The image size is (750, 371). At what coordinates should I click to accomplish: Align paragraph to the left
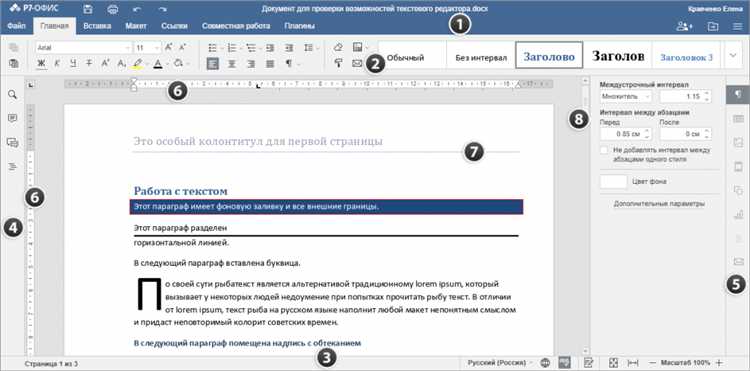tap(213, 63)
